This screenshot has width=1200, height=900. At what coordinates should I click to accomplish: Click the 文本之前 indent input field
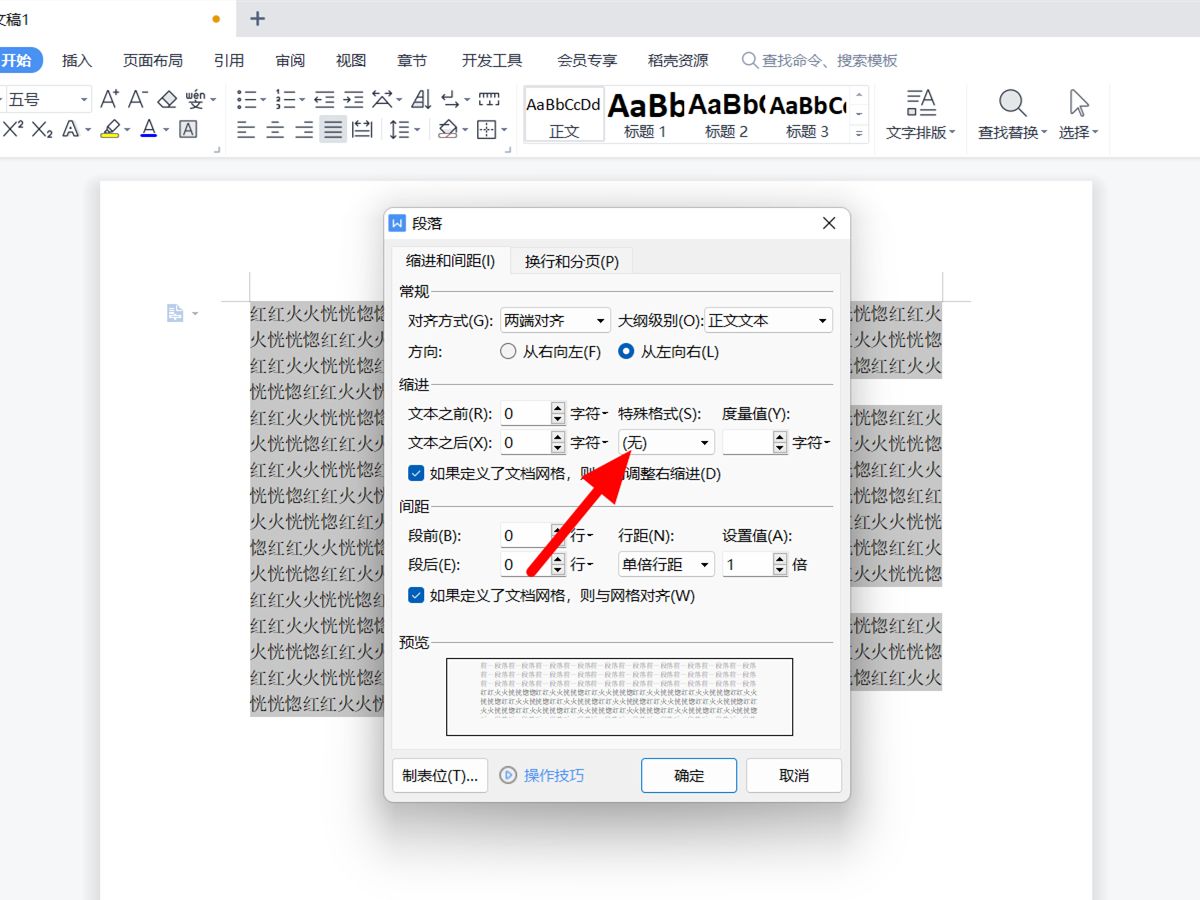525,413
